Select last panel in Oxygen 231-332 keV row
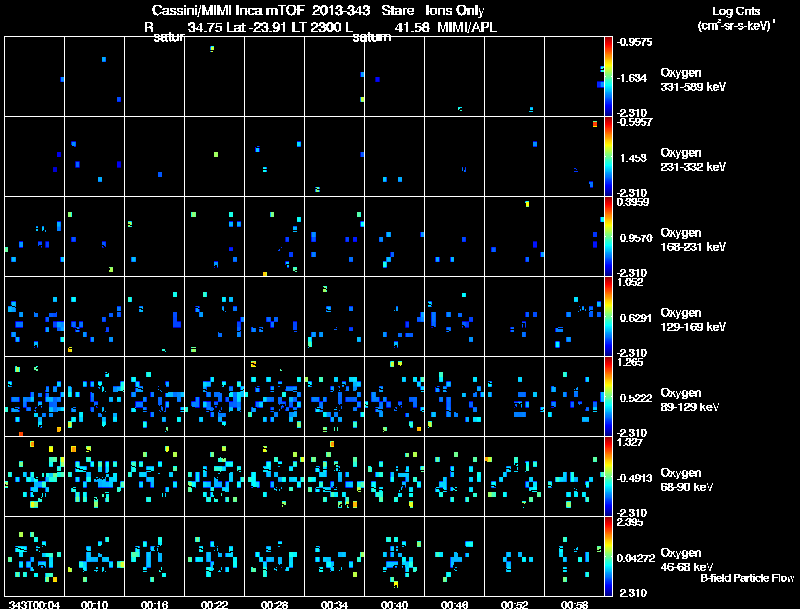 click(575, 156)
